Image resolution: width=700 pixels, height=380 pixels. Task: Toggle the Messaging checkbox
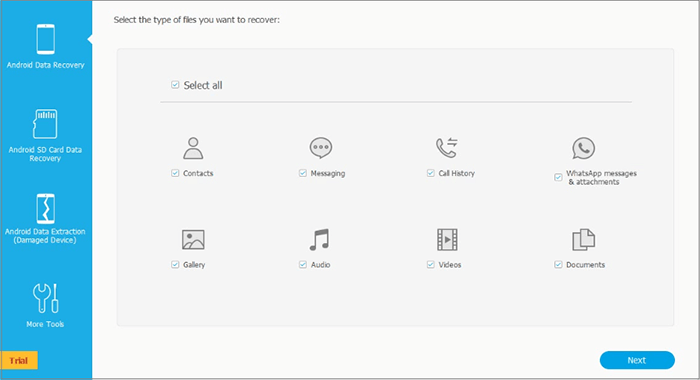pos(303,173)
